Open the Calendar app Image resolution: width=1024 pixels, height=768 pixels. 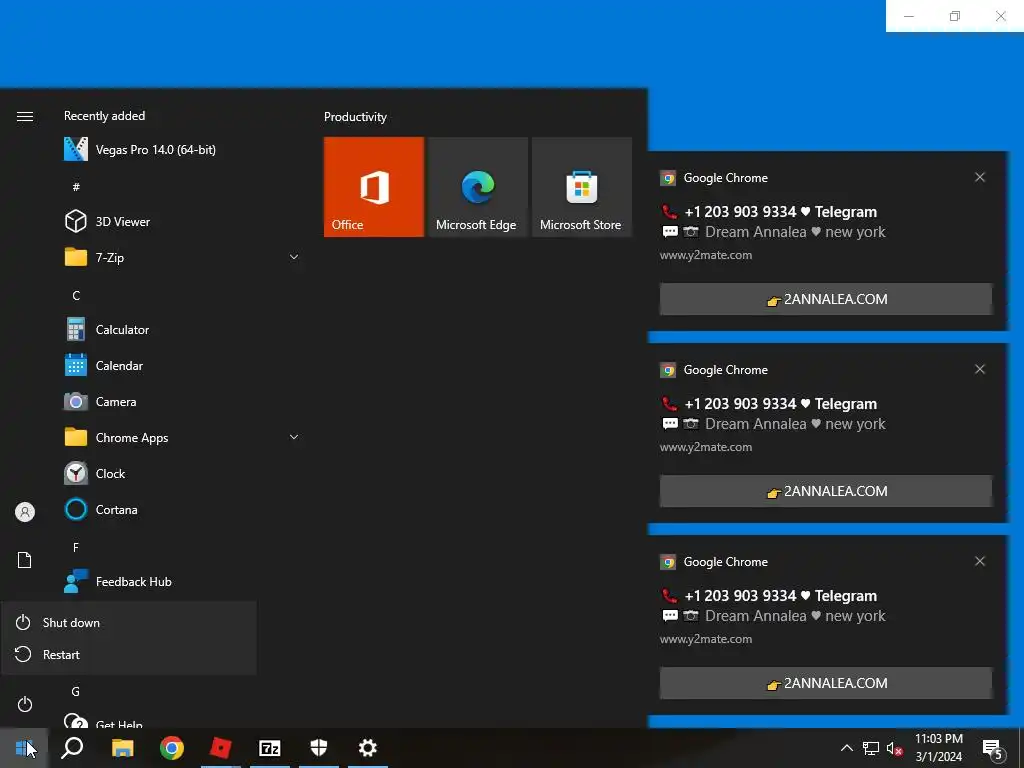tap(182, 365)
